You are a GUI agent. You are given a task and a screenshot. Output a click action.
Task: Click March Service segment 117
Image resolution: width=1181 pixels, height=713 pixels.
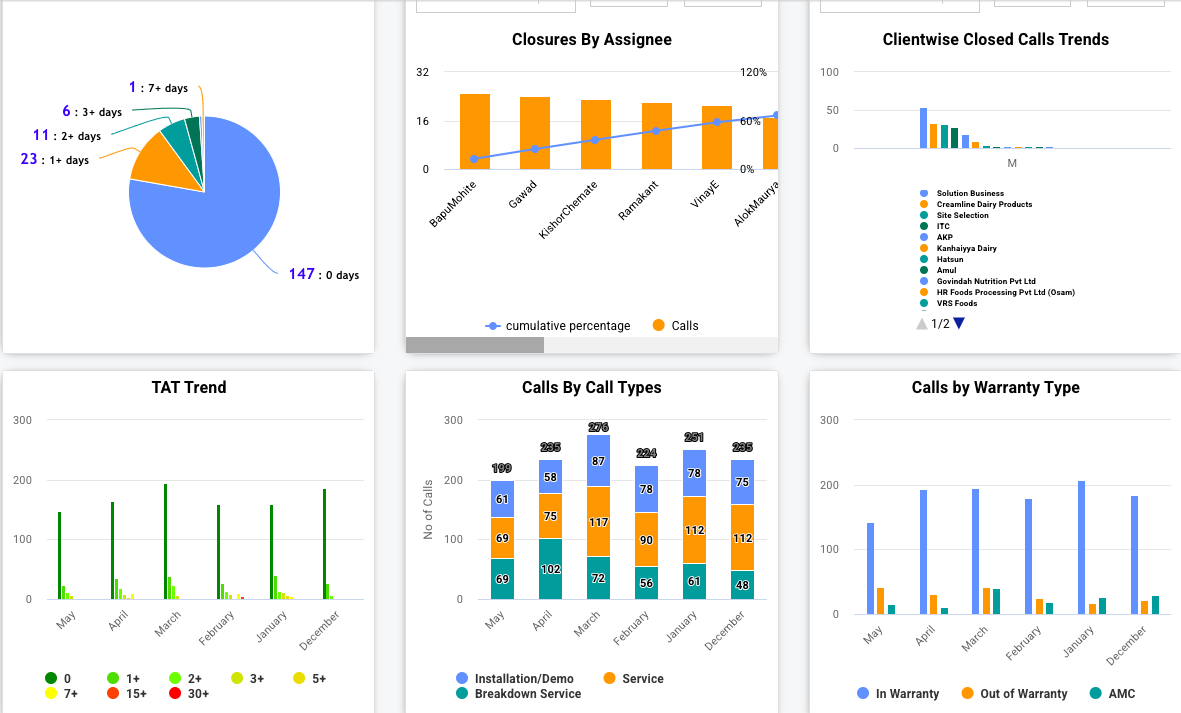(598, 522)
